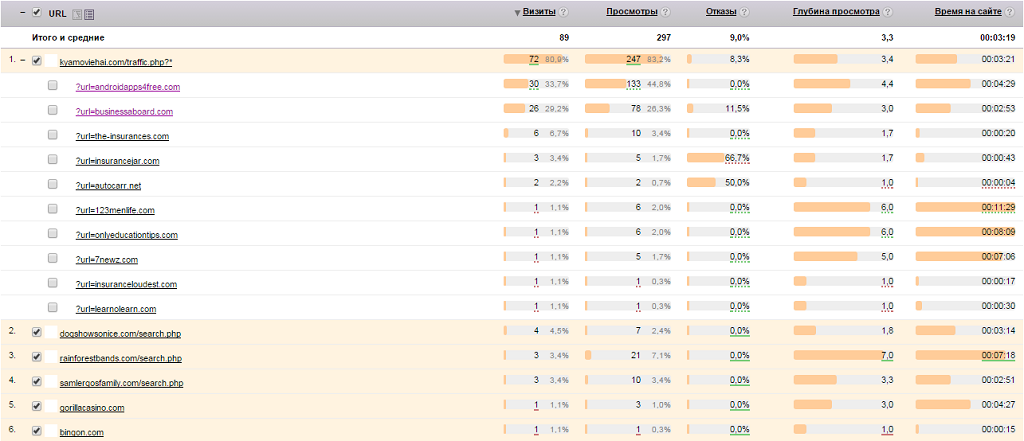
Task: Open help icon beside Визиты column
Action: [x=564, y=12]
